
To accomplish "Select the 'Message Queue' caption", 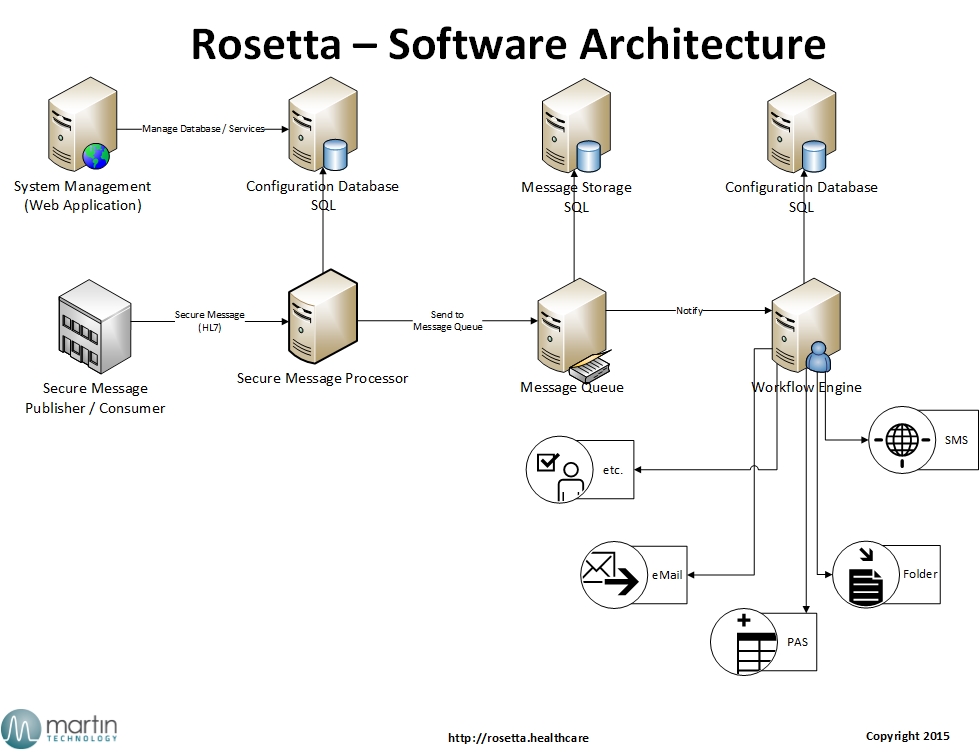I will click(x=572, y=387).
